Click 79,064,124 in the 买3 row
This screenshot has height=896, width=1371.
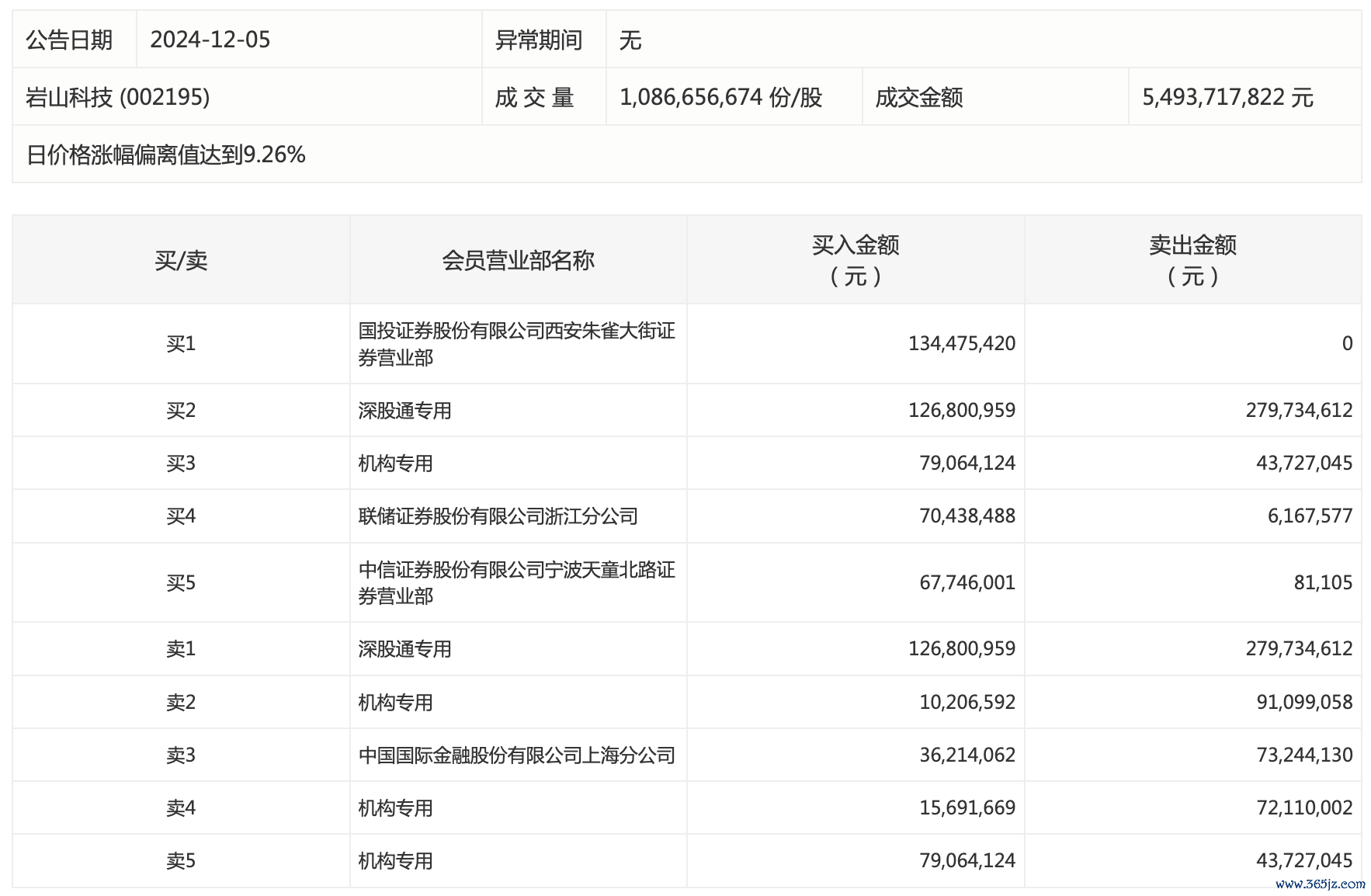(967, 463)
